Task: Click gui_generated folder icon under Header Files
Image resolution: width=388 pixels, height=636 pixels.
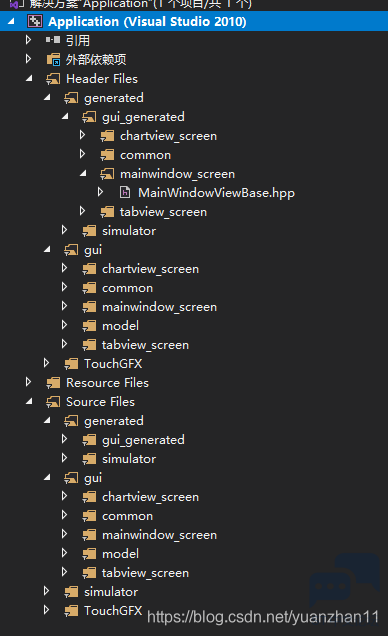Action: (89, 117)
